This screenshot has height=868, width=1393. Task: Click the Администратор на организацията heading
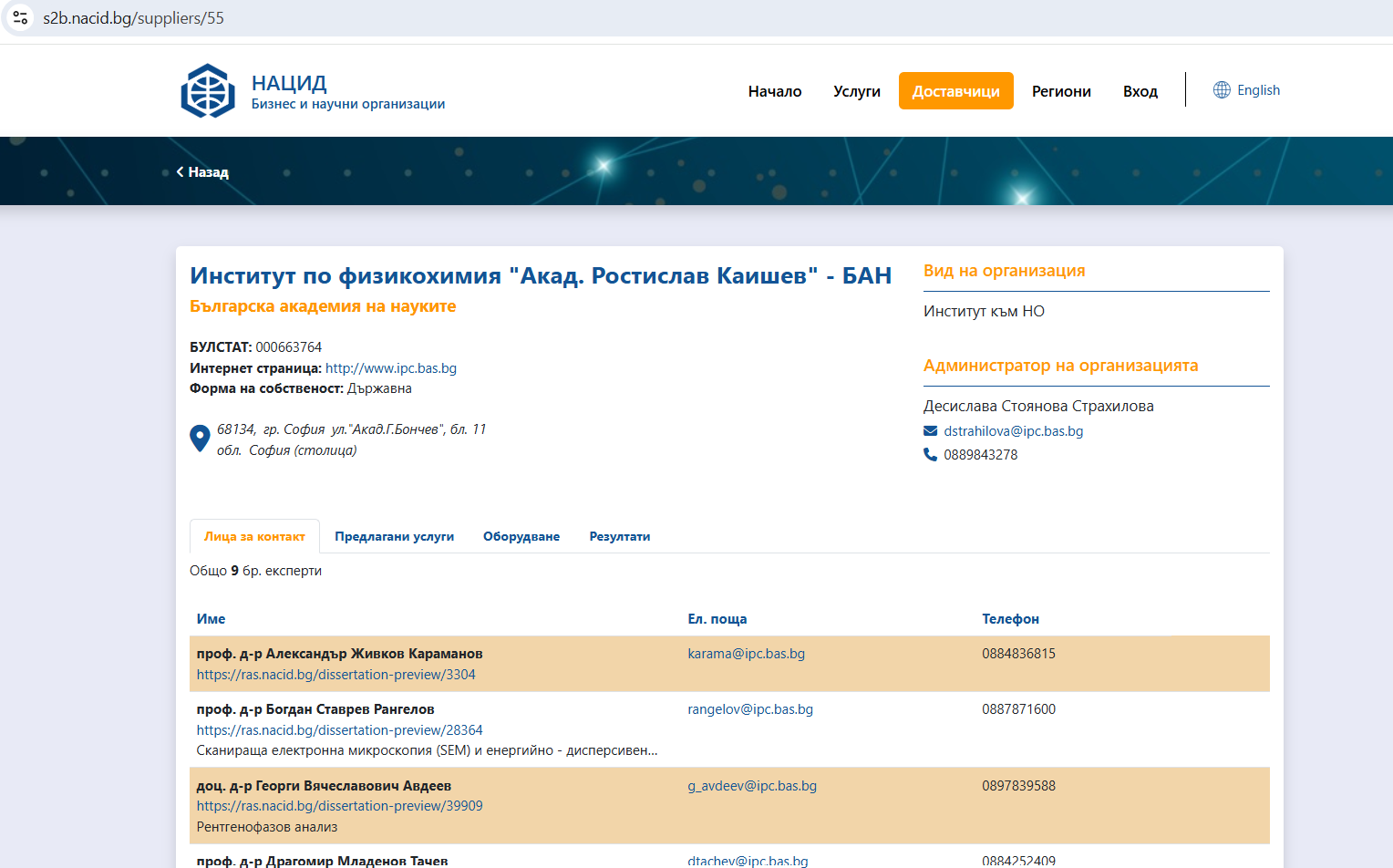point(1060,366)
